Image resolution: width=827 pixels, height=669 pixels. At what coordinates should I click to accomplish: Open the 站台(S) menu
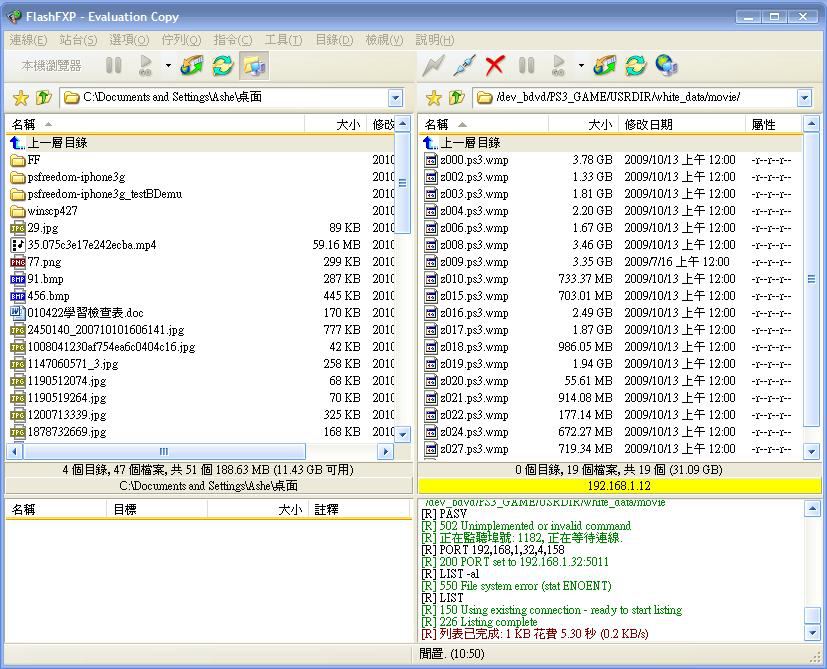(78, 40)
